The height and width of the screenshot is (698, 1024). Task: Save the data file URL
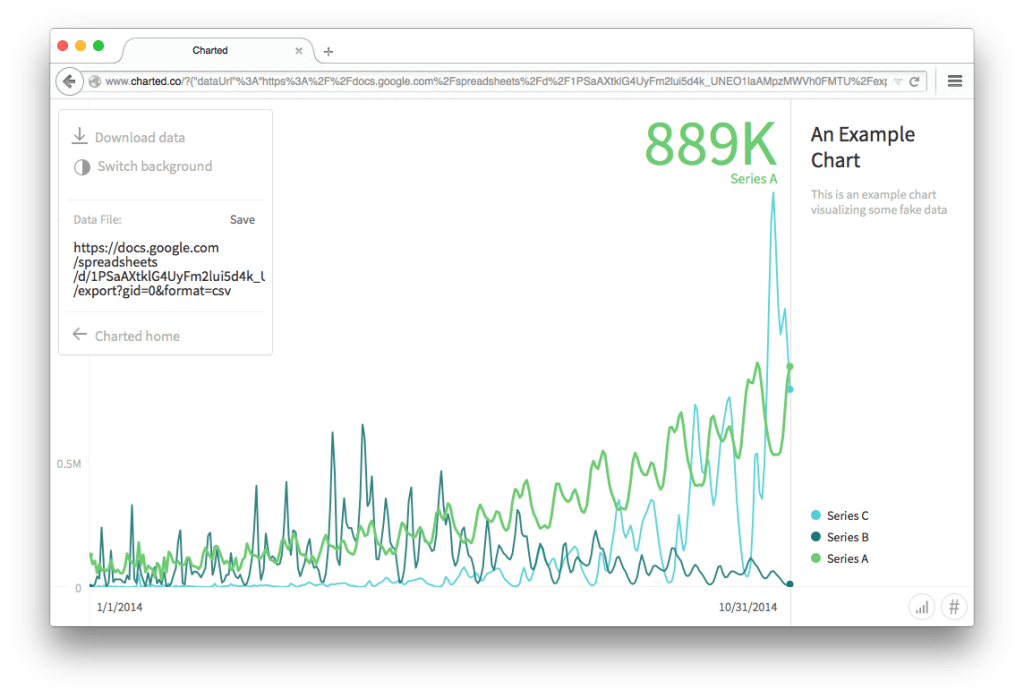coord(242,220)
